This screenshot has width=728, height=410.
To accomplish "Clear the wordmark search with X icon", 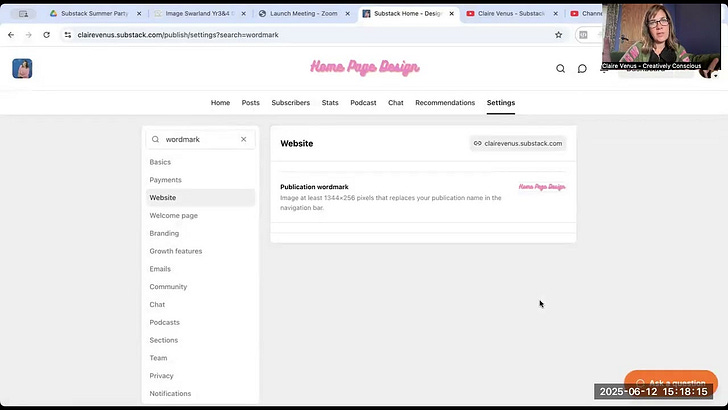I will click(x=243, y=139).
